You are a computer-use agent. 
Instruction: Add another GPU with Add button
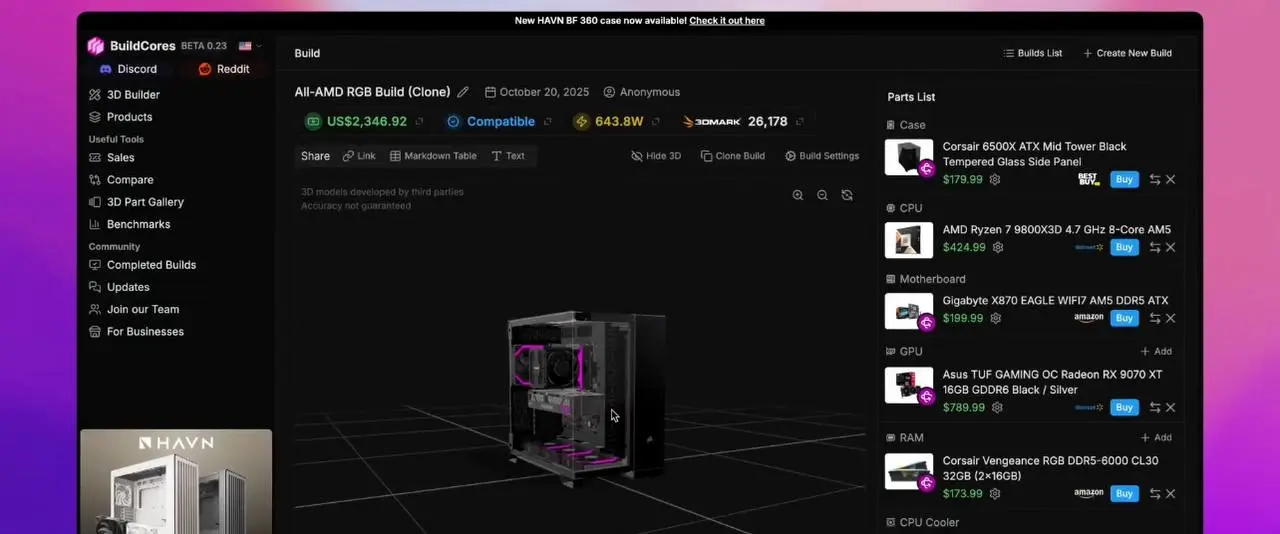pyautogui.click(x=1156, y=352)
